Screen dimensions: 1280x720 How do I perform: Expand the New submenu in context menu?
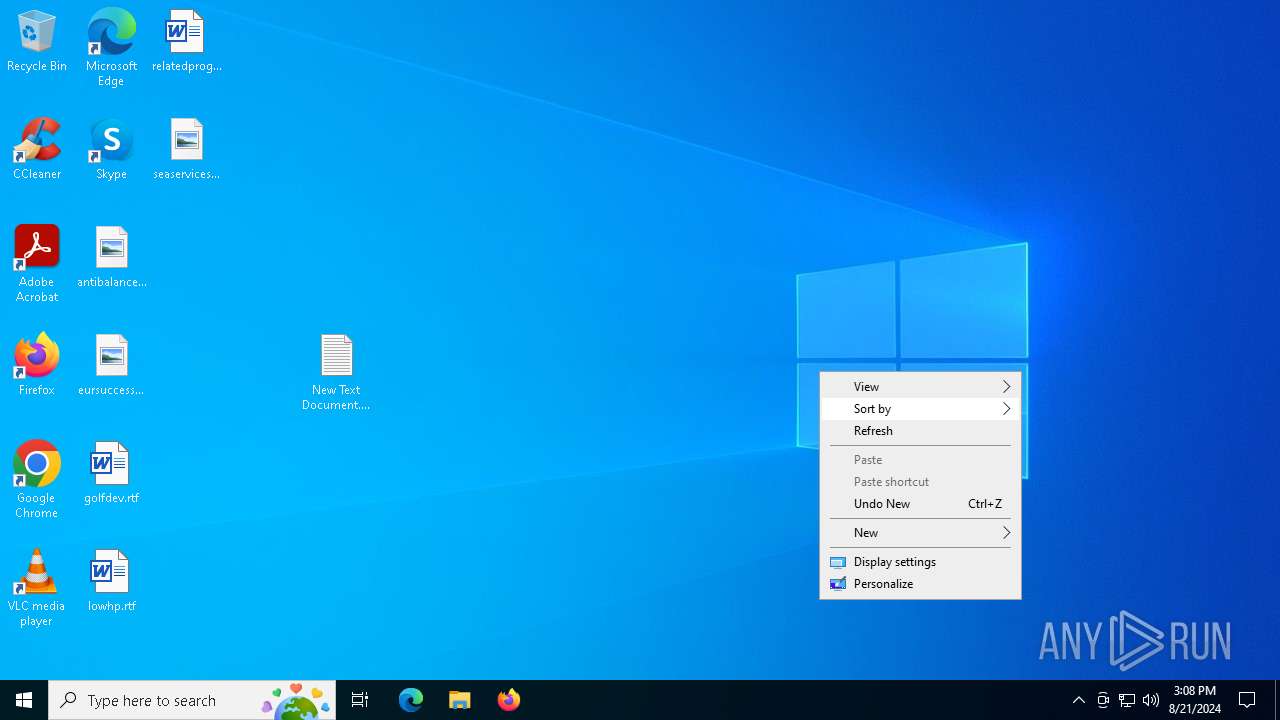click(x=920, y=533)
